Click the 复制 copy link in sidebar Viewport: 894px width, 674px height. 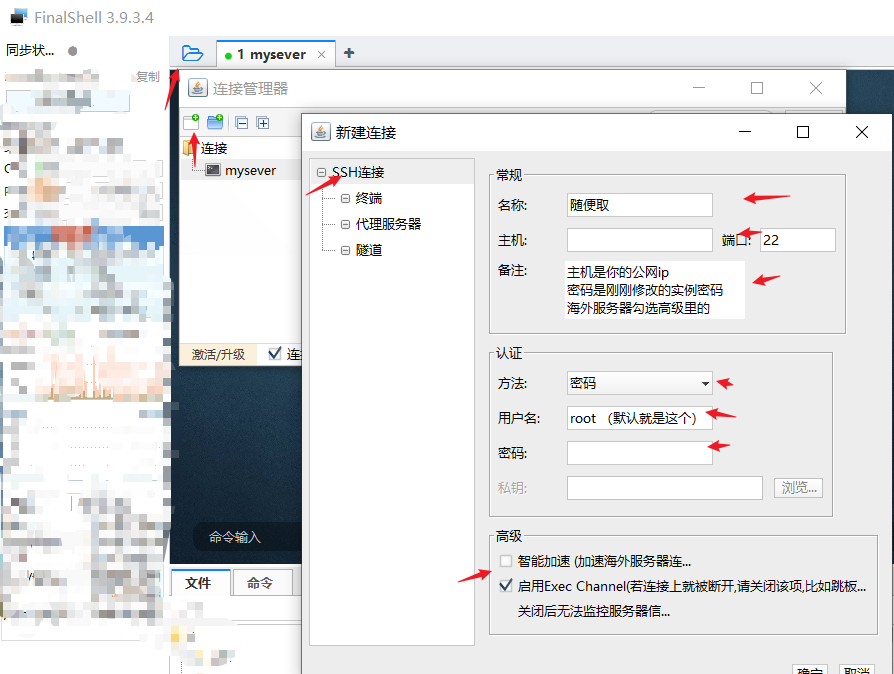pos(148,76)
